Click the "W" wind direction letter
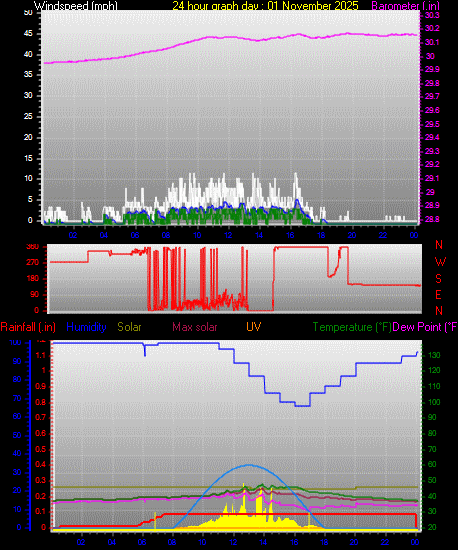This screenshot has width=458, height=550. [440, 262]
